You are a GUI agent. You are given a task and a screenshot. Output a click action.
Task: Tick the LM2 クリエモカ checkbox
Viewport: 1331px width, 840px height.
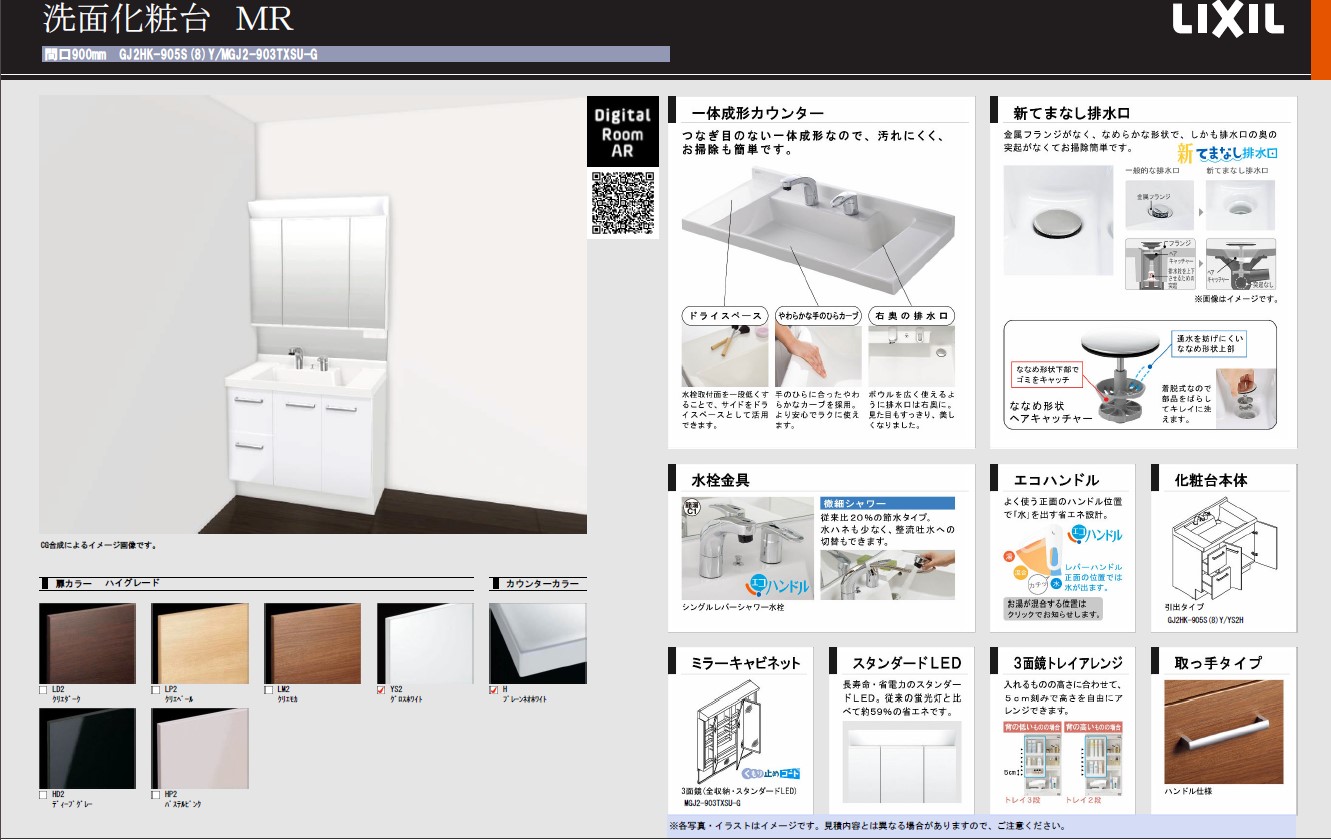[x=269, y=690]
